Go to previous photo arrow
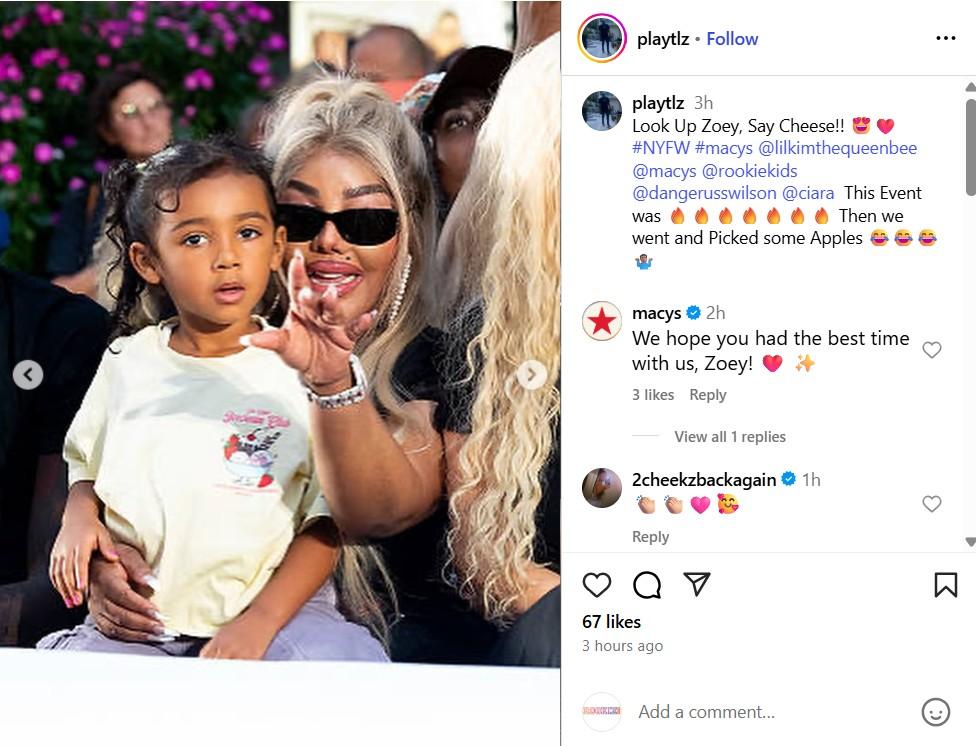 click(x=28, y=375)
